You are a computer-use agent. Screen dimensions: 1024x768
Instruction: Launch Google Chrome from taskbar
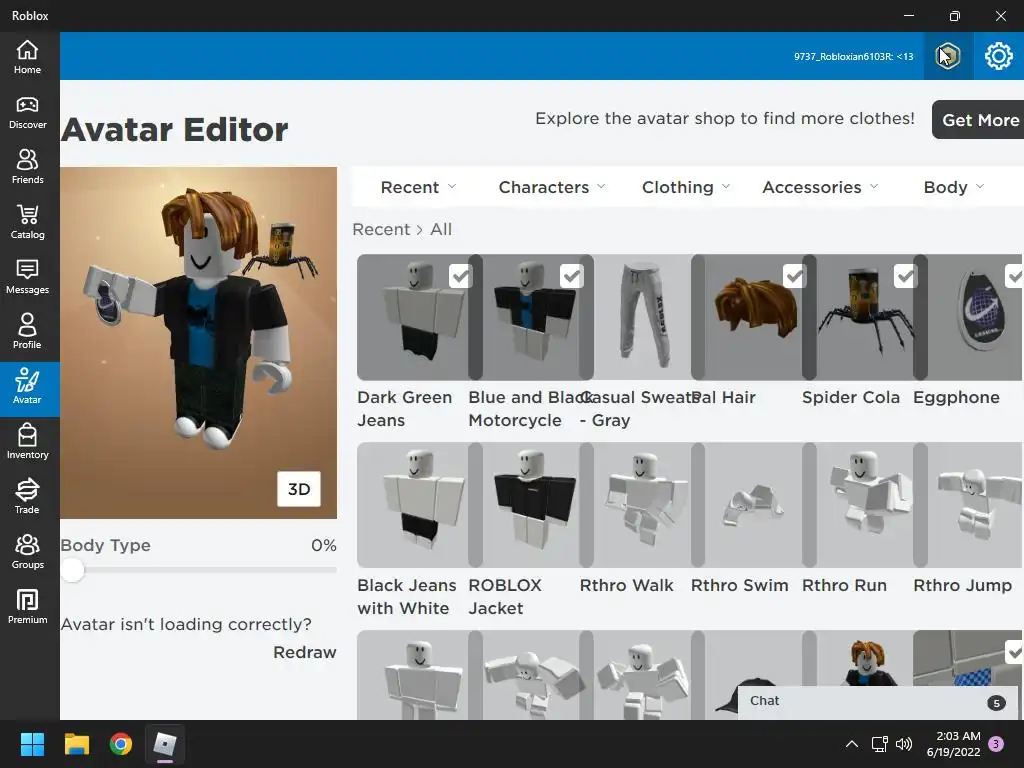tap(121, 744)
